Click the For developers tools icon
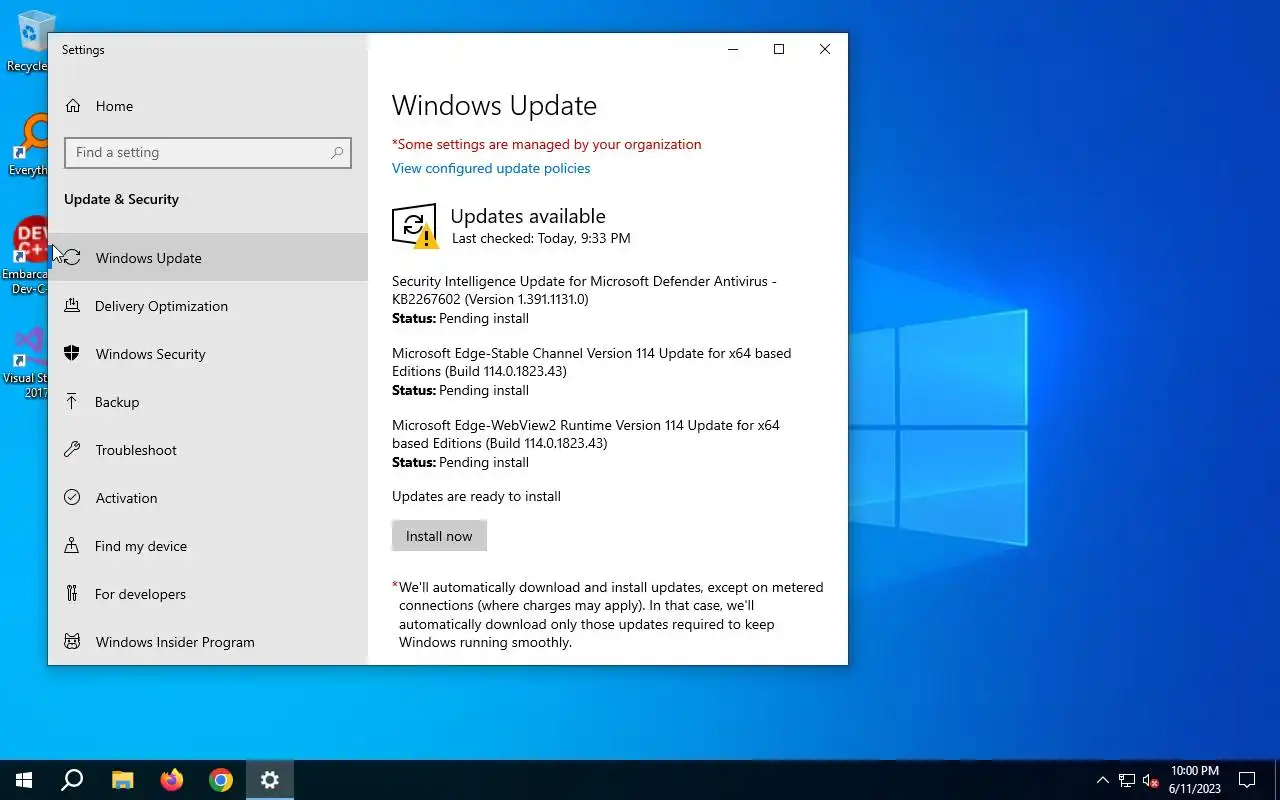The image size is (1280, 800). pos(72,594)
